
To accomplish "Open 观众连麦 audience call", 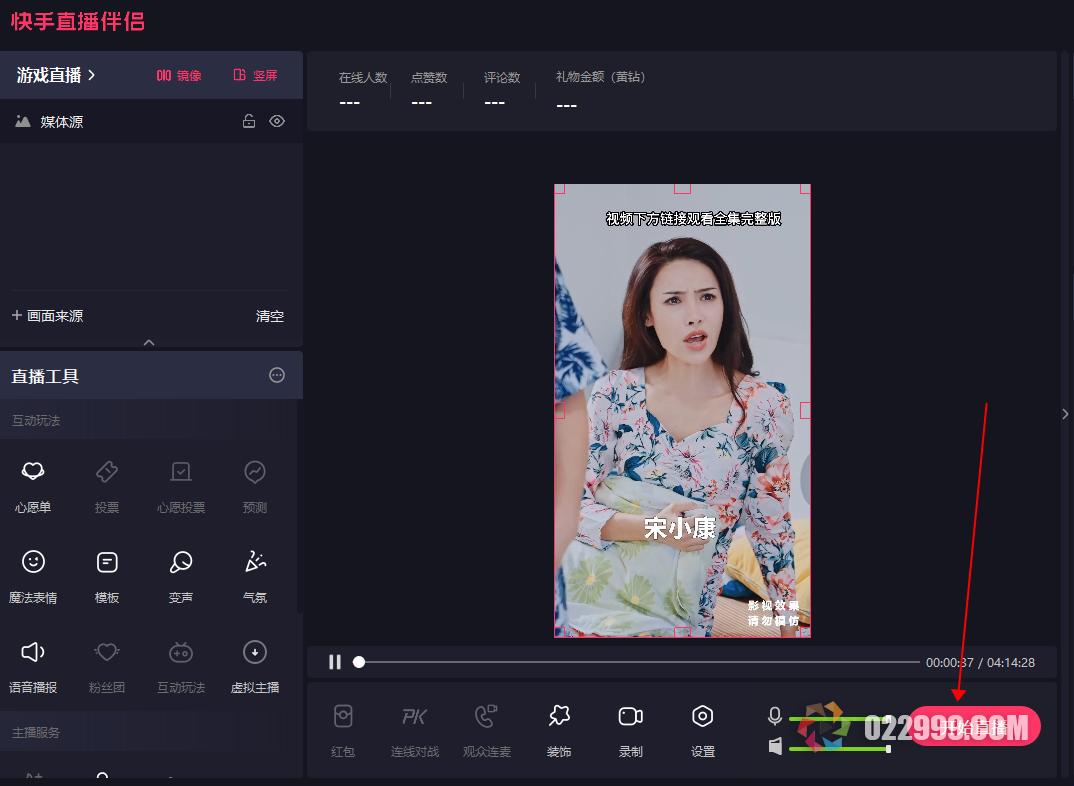I will 487,730.
